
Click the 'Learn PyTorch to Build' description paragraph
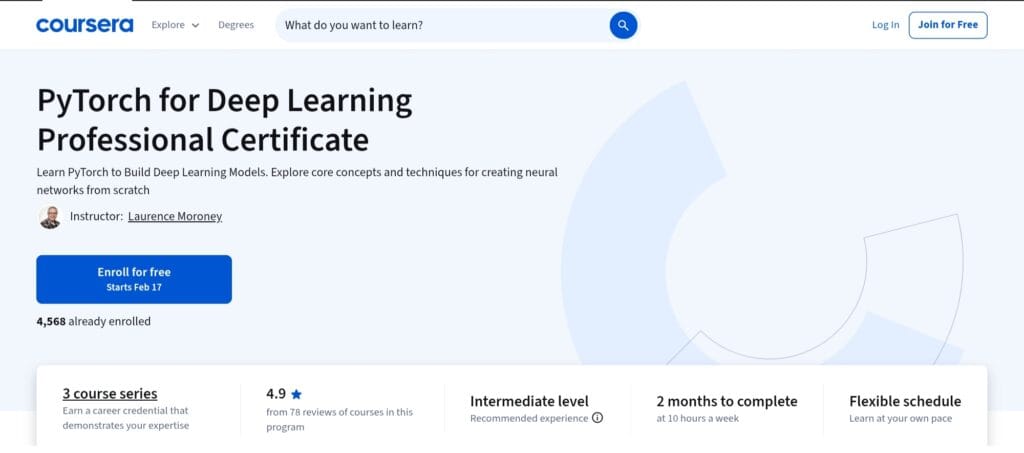coord(297,181)
